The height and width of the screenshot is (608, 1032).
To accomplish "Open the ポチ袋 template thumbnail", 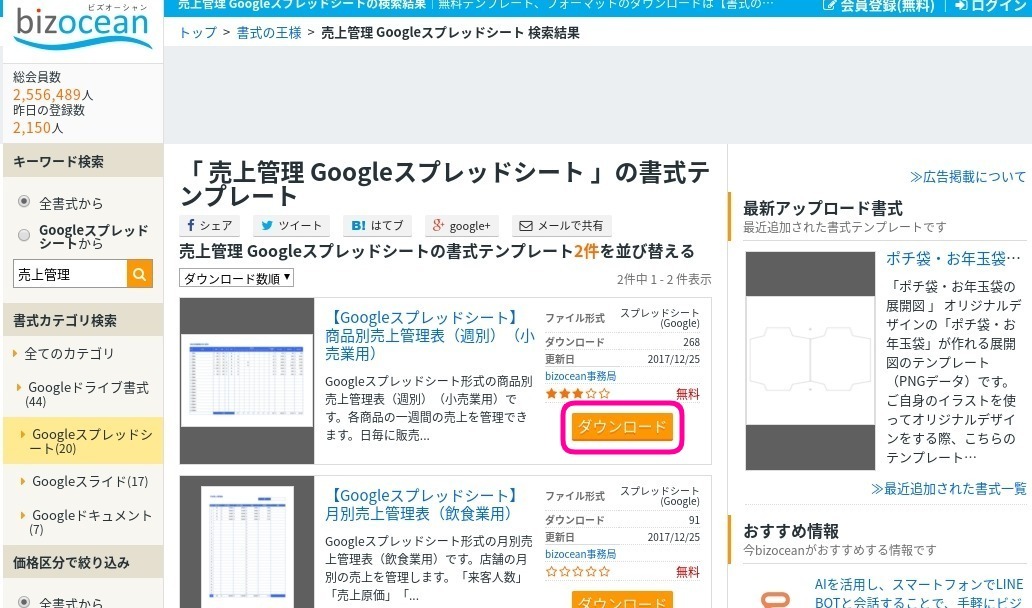I will pos(810,361).
